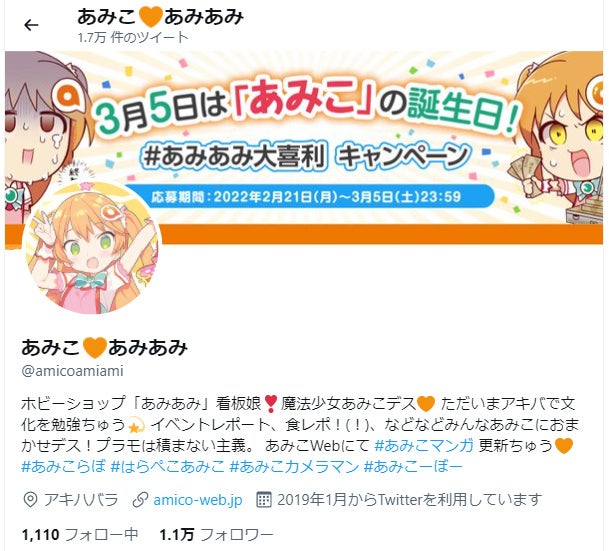Viewport: 609px width, 551px height.
Task: View the 1.1万 フォロワー followers list
Action: click(x=216, y=535)
